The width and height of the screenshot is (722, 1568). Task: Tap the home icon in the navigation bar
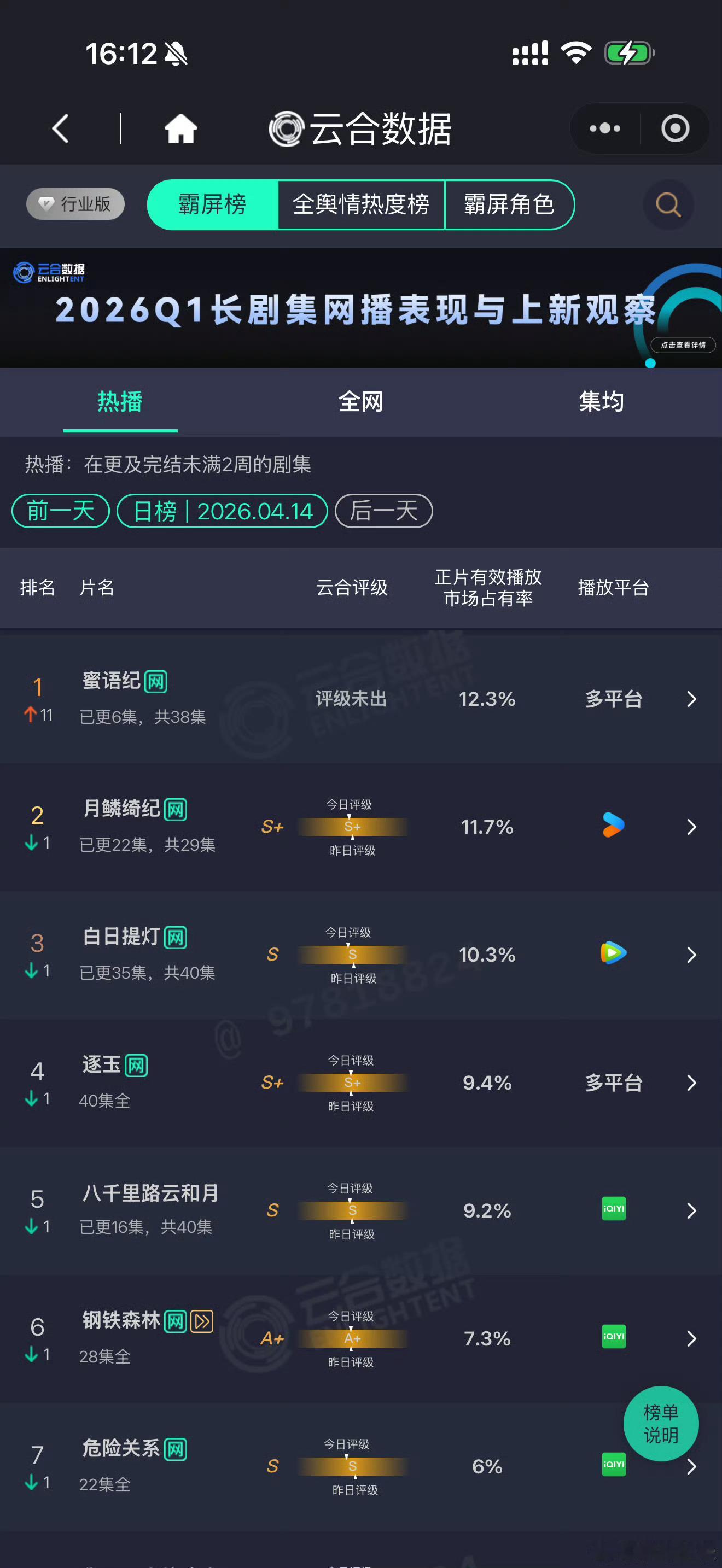(x=181, y=128)
